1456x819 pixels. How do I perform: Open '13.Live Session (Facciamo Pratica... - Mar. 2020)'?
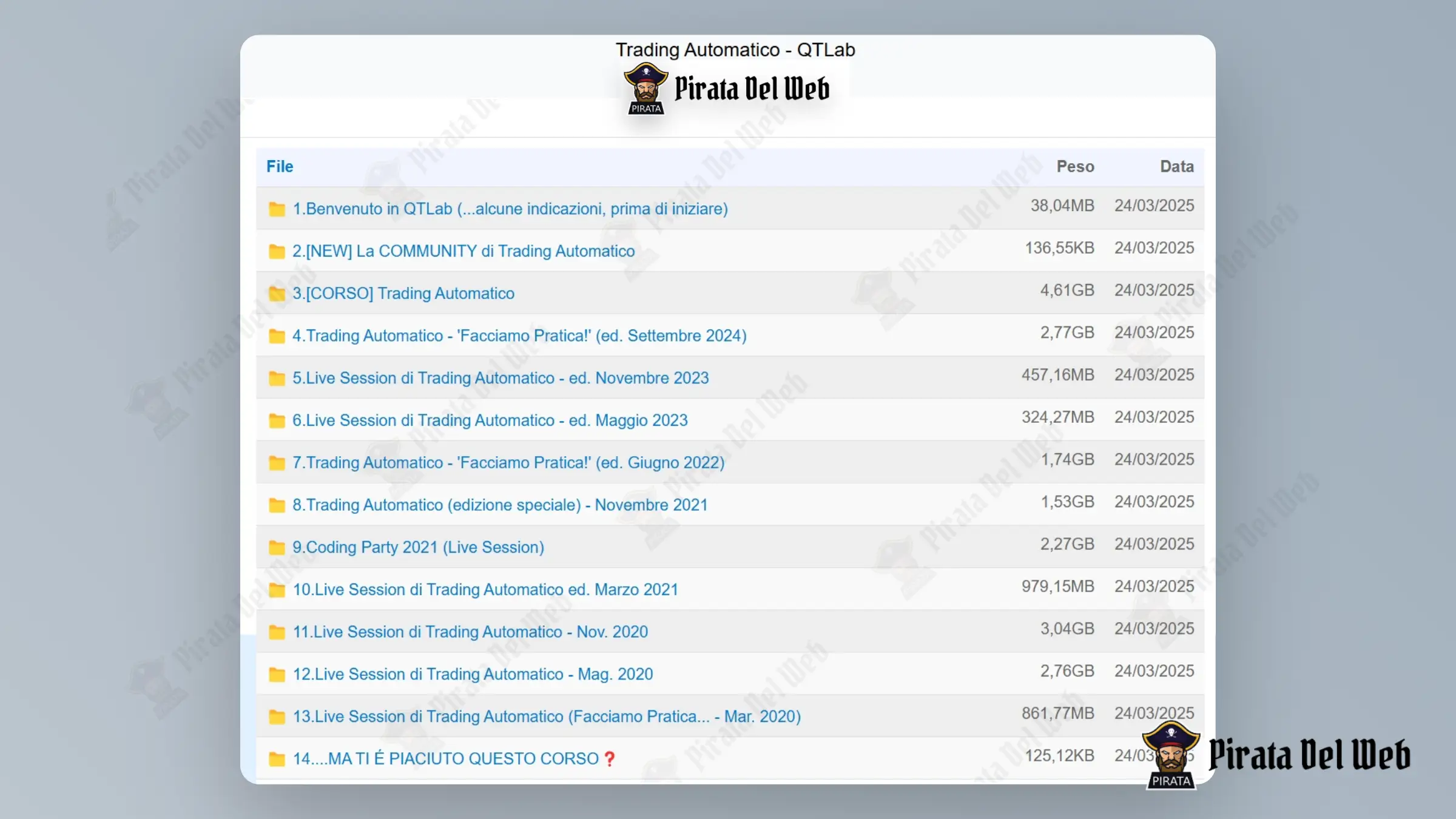547,716
